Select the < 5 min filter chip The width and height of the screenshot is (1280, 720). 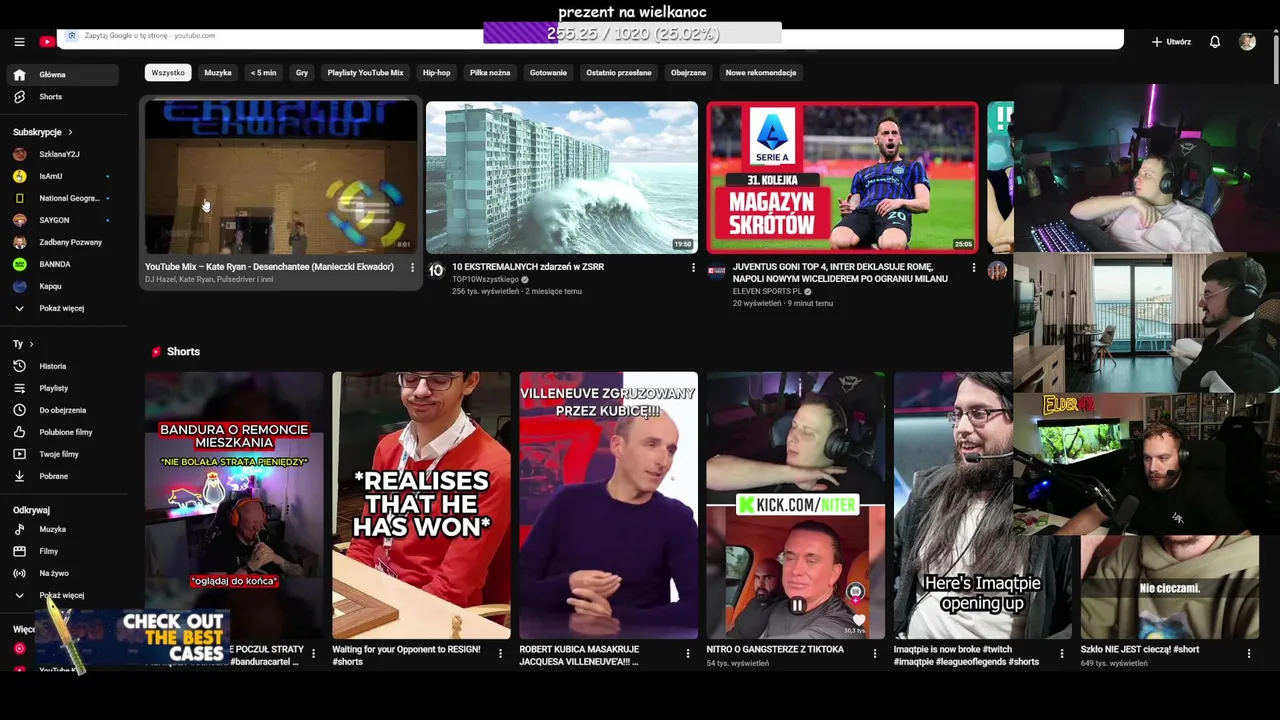(x=263, y=72)
